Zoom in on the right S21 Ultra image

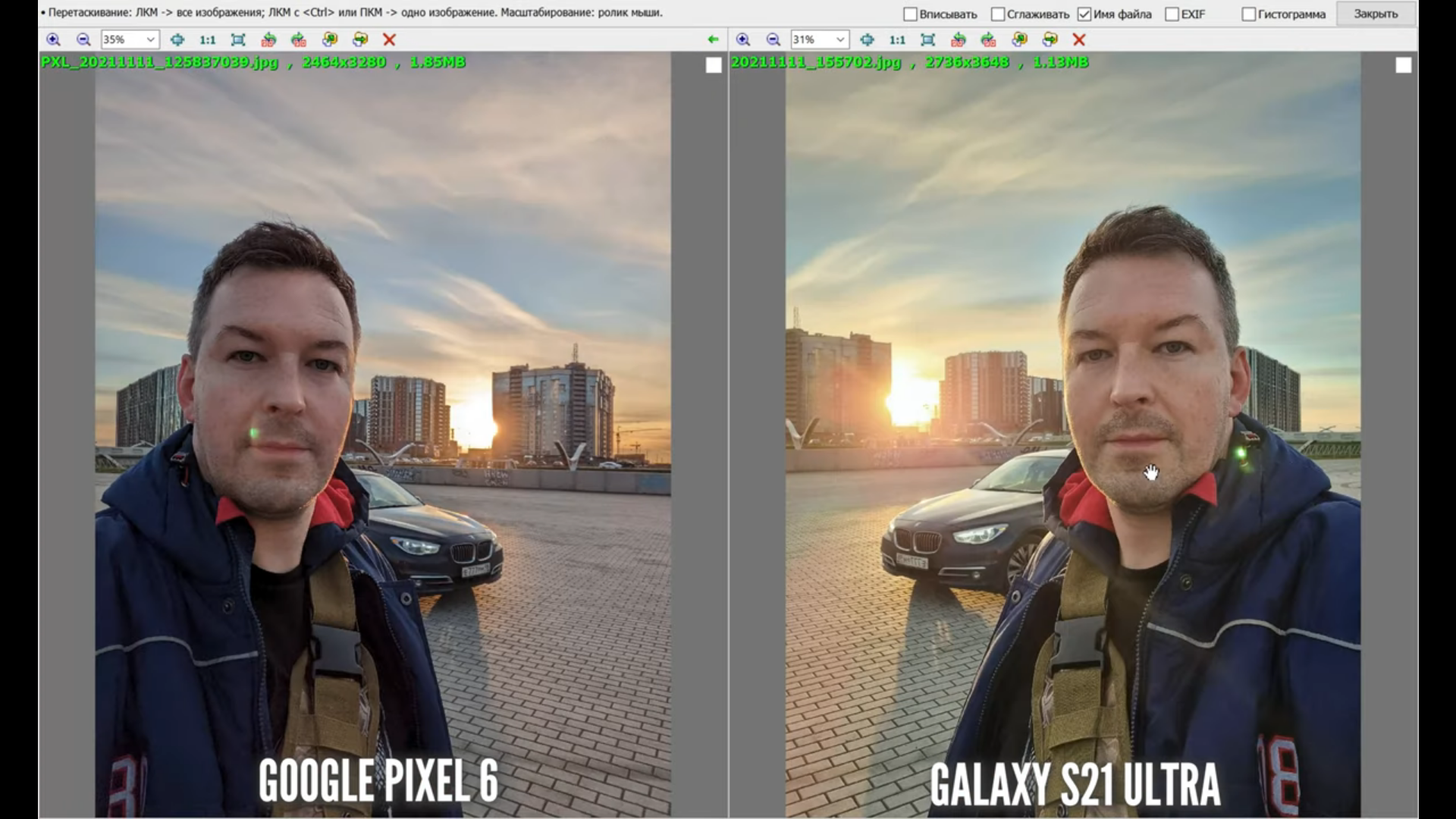(x=743, y=39)
